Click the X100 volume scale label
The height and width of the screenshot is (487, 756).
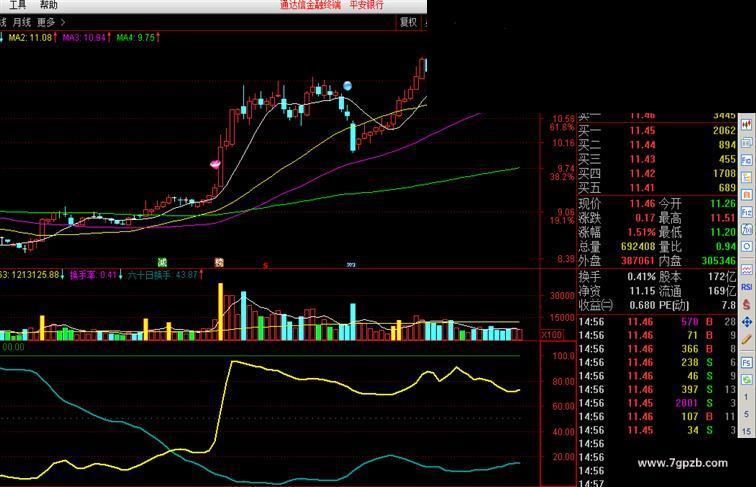[552, 335]
